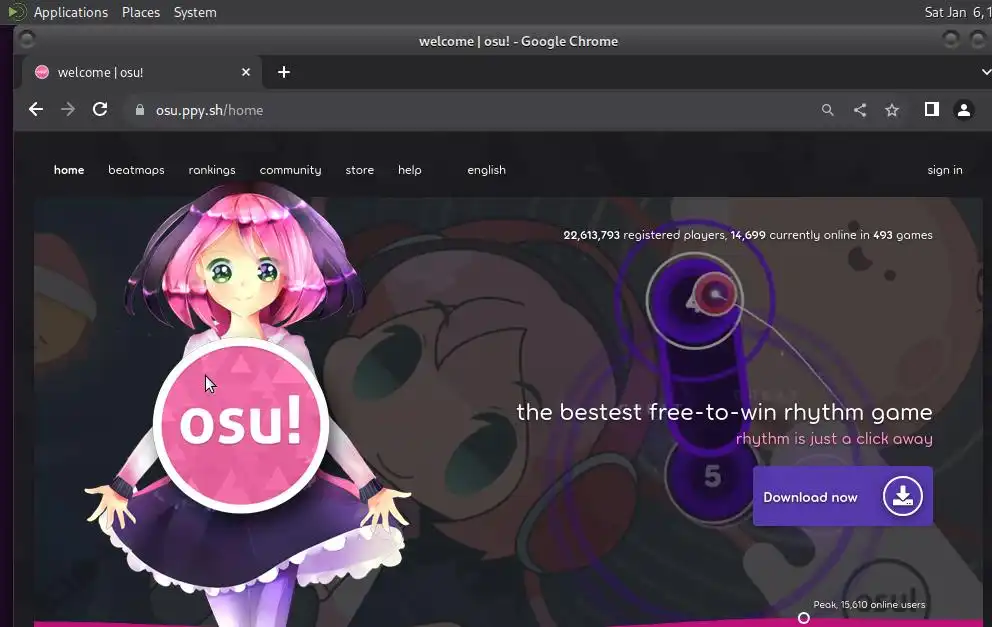Viewport: 992px width, 627px height.
Task: Click the peak online users graph marker
Action: point(803,618)
